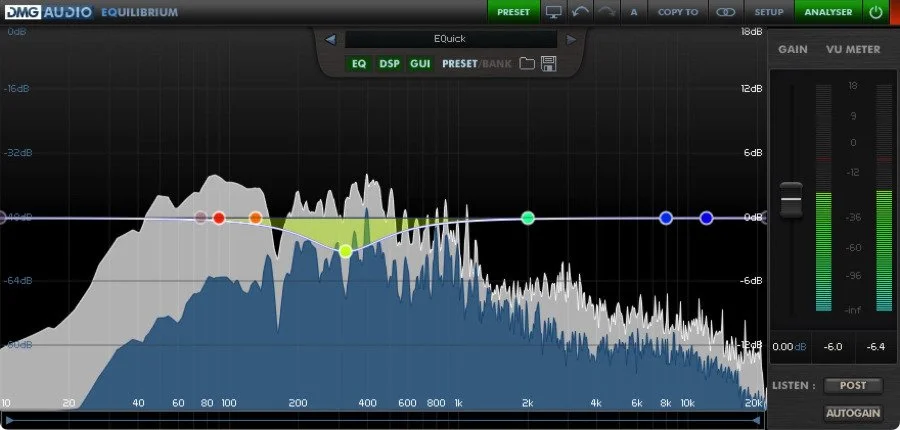Screen dimensions: 900x430
Task: Select the green EQ band node near 2k
Action: [528, 218]
